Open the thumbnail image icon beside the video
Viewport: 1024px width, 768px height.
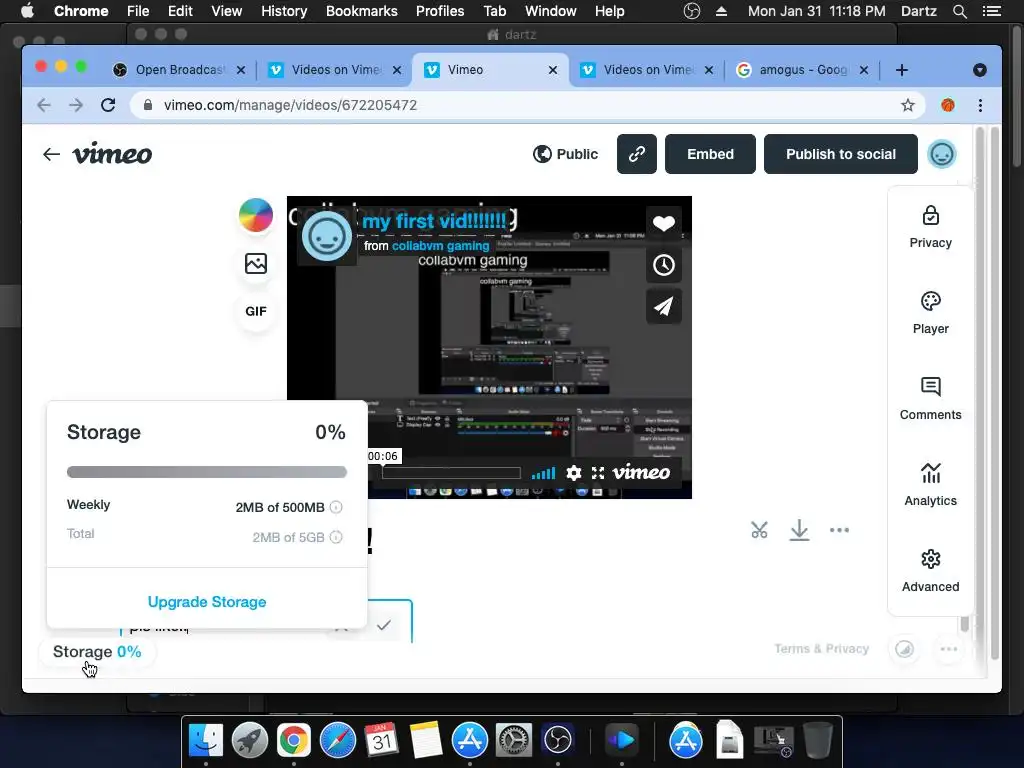(256, 264)
